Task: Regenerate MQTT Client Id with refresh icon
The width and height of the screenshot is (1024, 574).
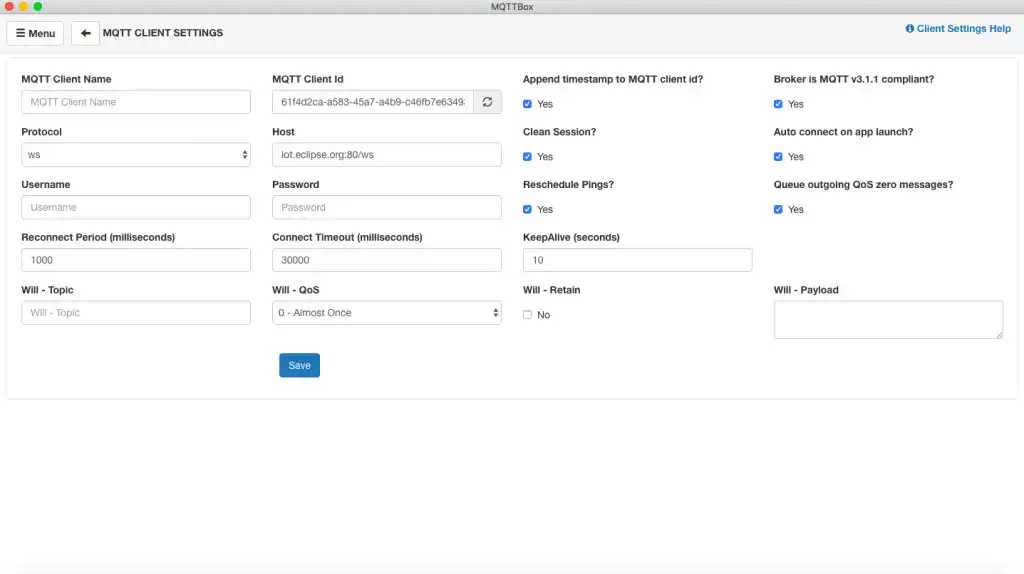Action: [x=487, y=102]
